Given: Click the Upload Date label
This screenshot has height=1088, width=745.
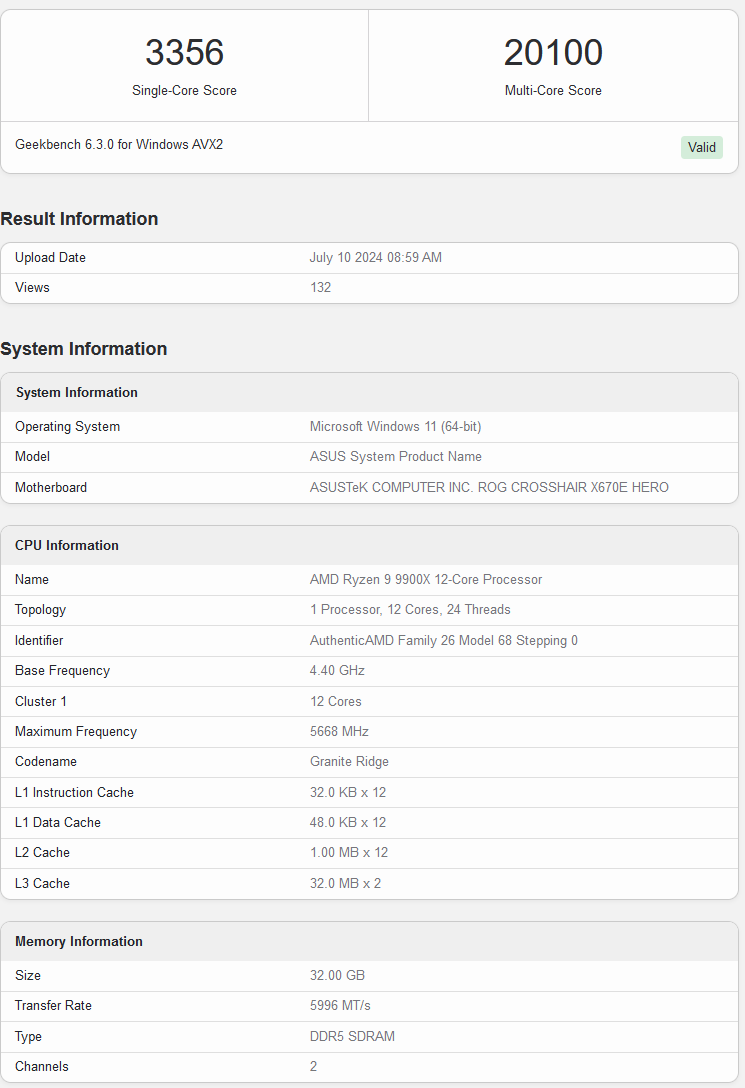Looking at the screenshot, I should pos(50,257).
